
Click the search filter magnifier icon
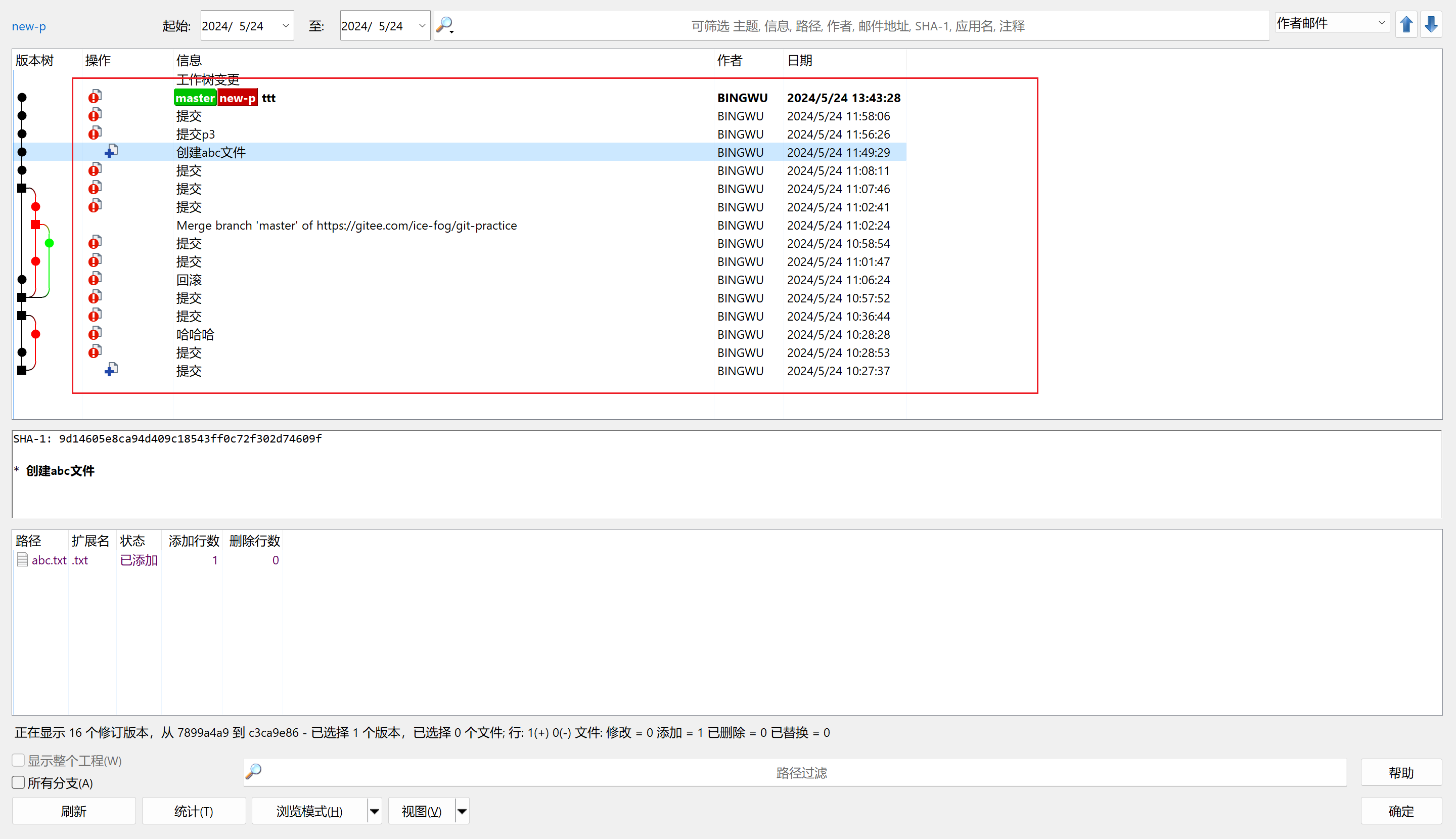click(x=444, y=25)
